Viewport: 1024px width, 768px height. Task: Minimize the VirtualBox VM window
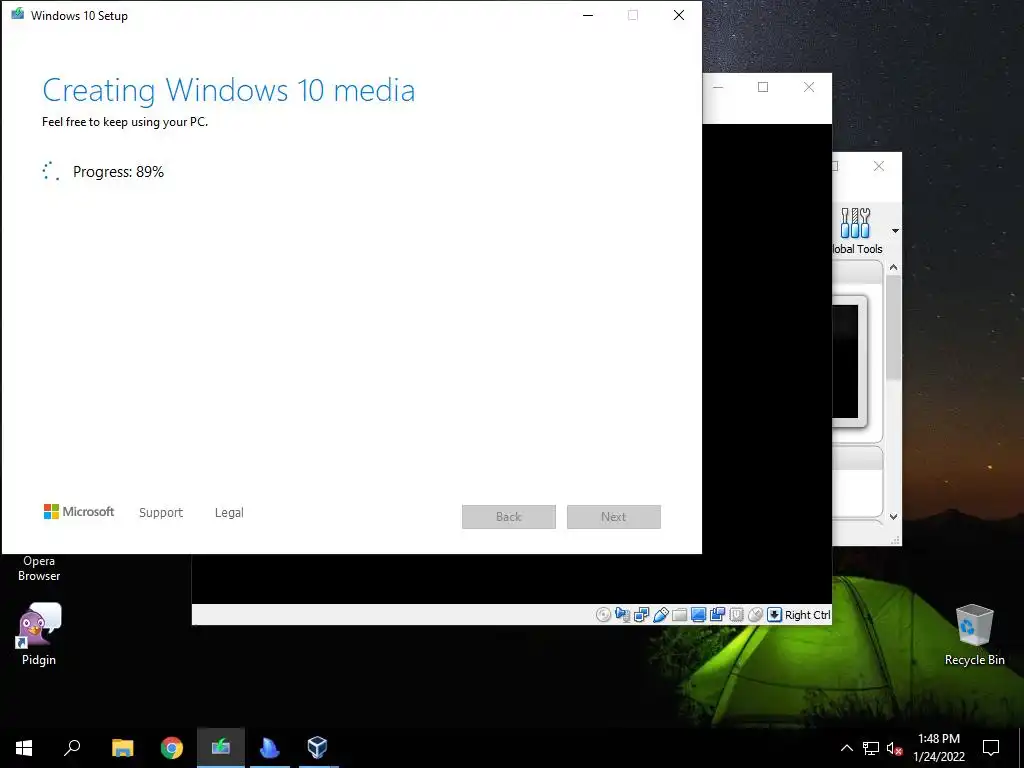click(x=718, y=87)
